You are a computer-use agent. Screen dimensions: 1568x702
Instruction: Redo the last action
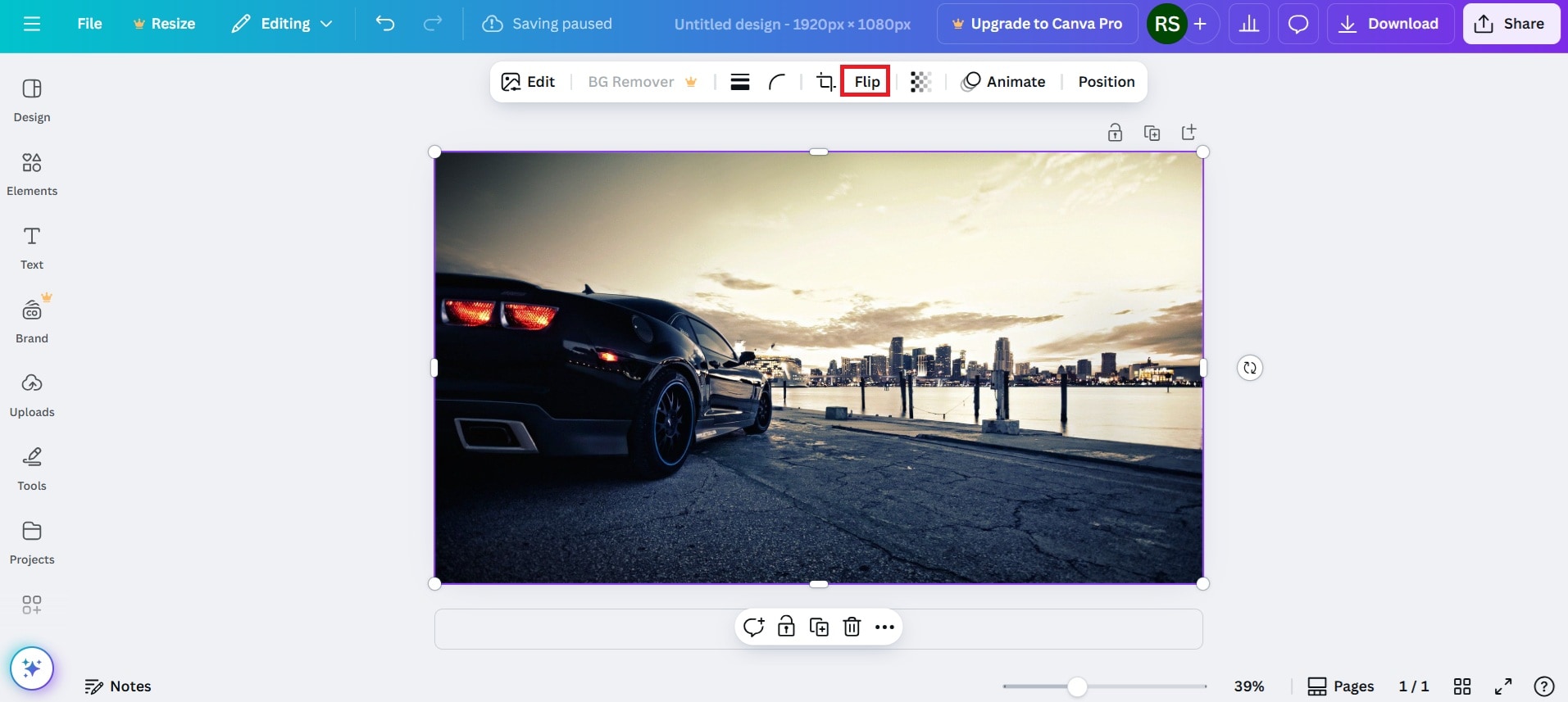pos(432,24)
